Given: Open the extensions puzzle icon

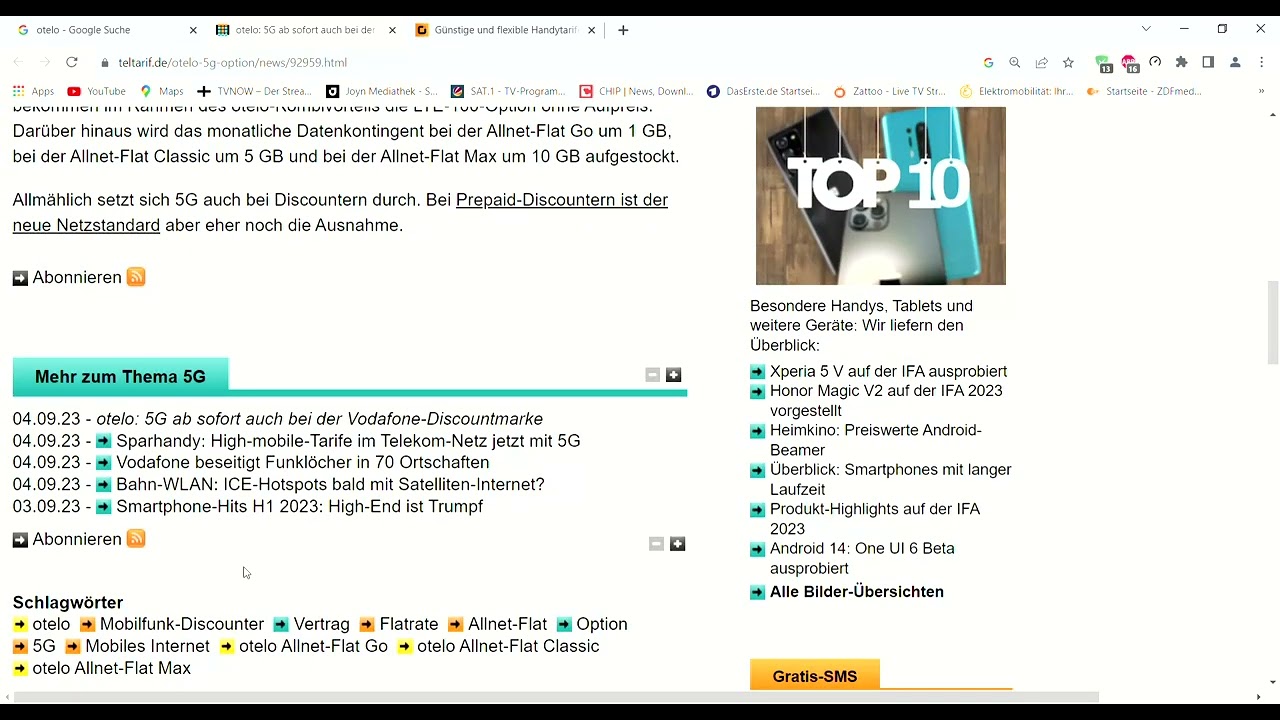Looking at the screenshot, I should tap(1181, 62).
